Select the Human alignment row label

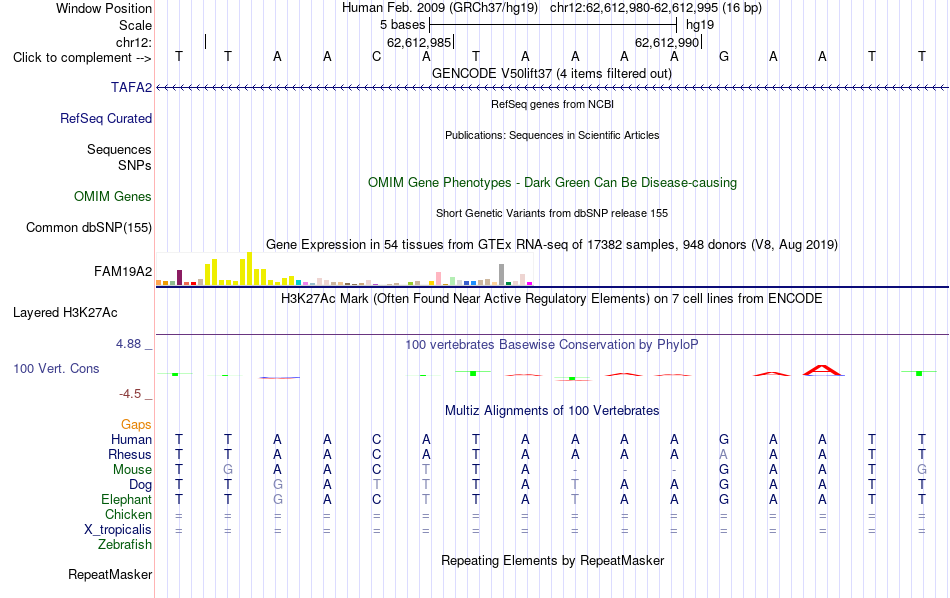(131, 440)
